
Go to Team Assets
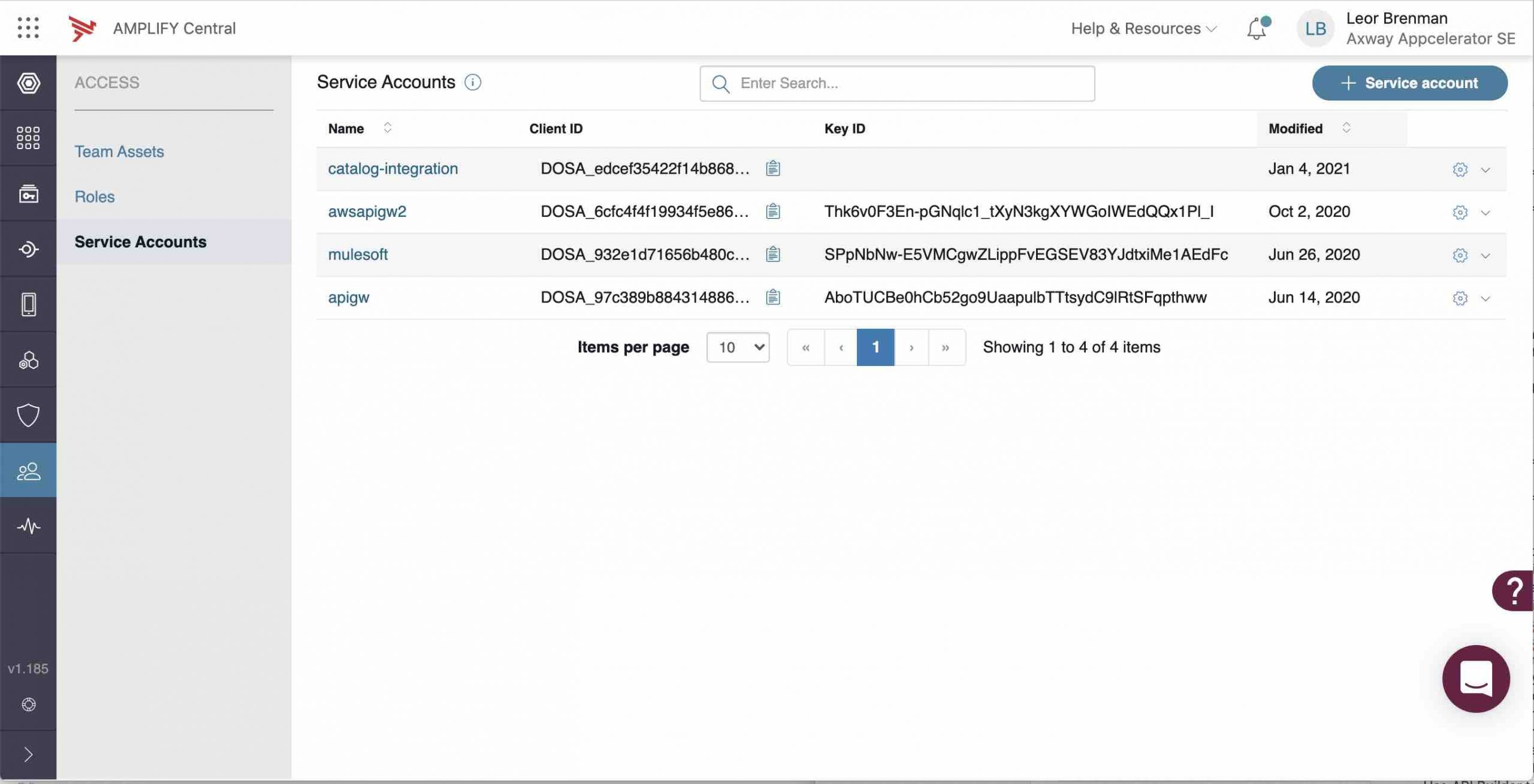[119, 152]
